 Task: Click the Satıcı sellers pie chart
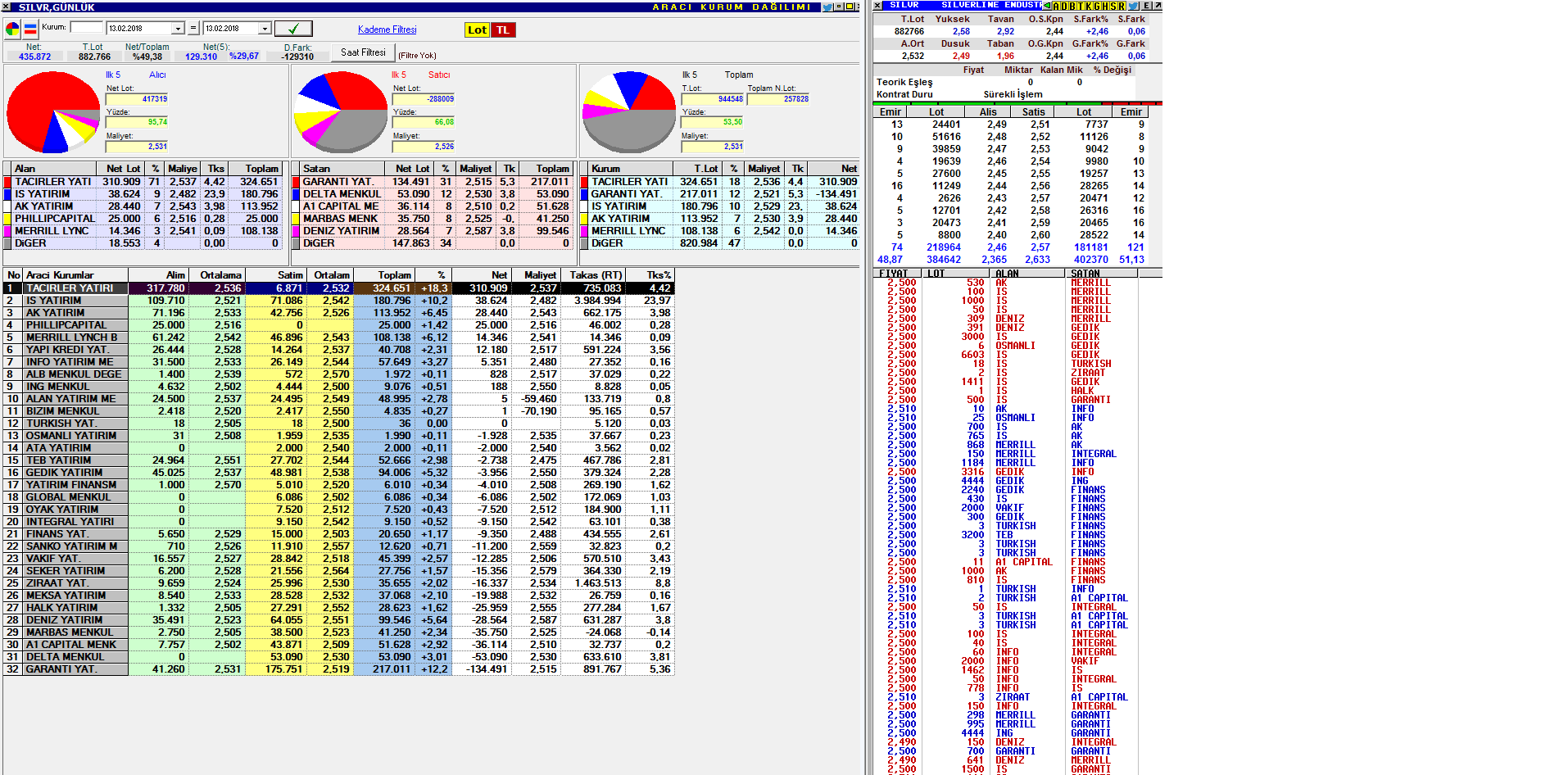(340, 112)
